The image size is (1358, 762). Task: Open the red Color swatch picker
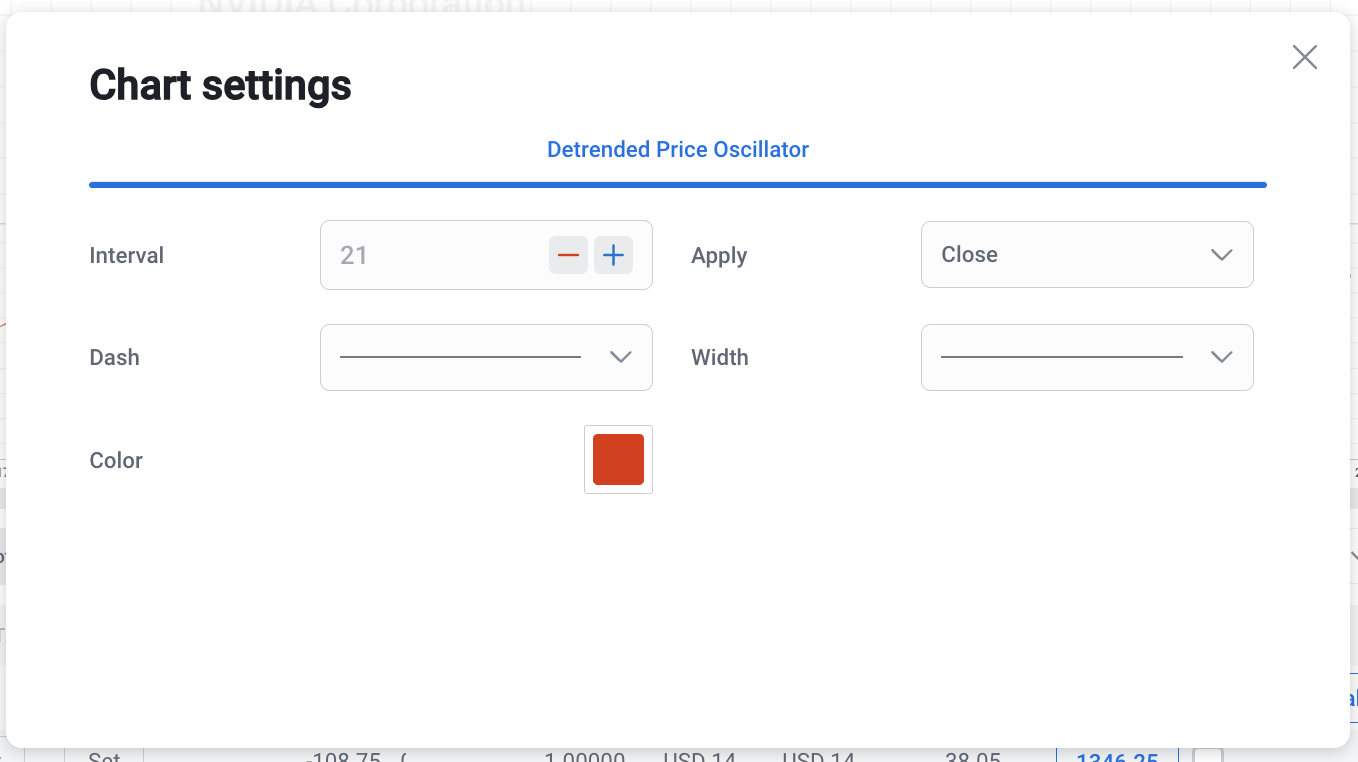(618, 460)
